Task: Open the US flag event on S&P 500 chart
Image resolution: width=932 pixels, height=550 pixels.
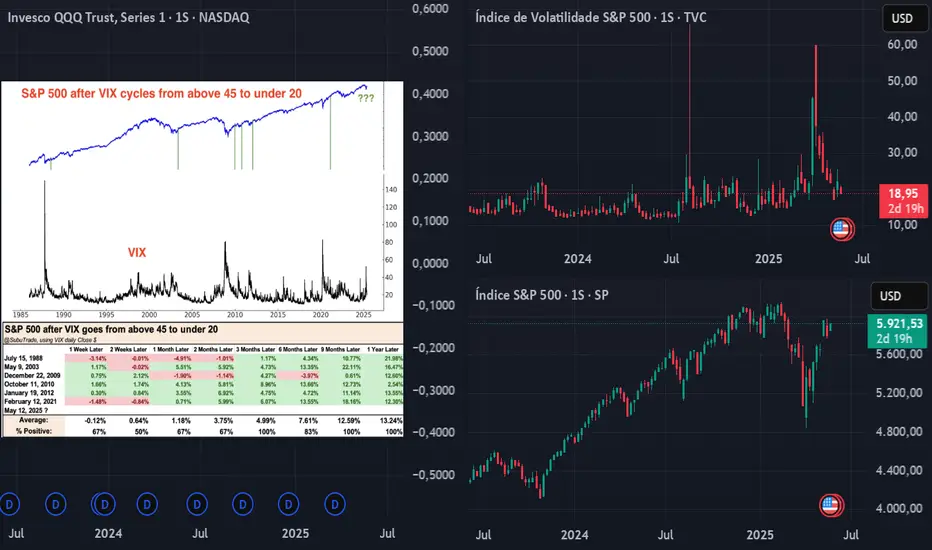Action: tap(830, 505)
